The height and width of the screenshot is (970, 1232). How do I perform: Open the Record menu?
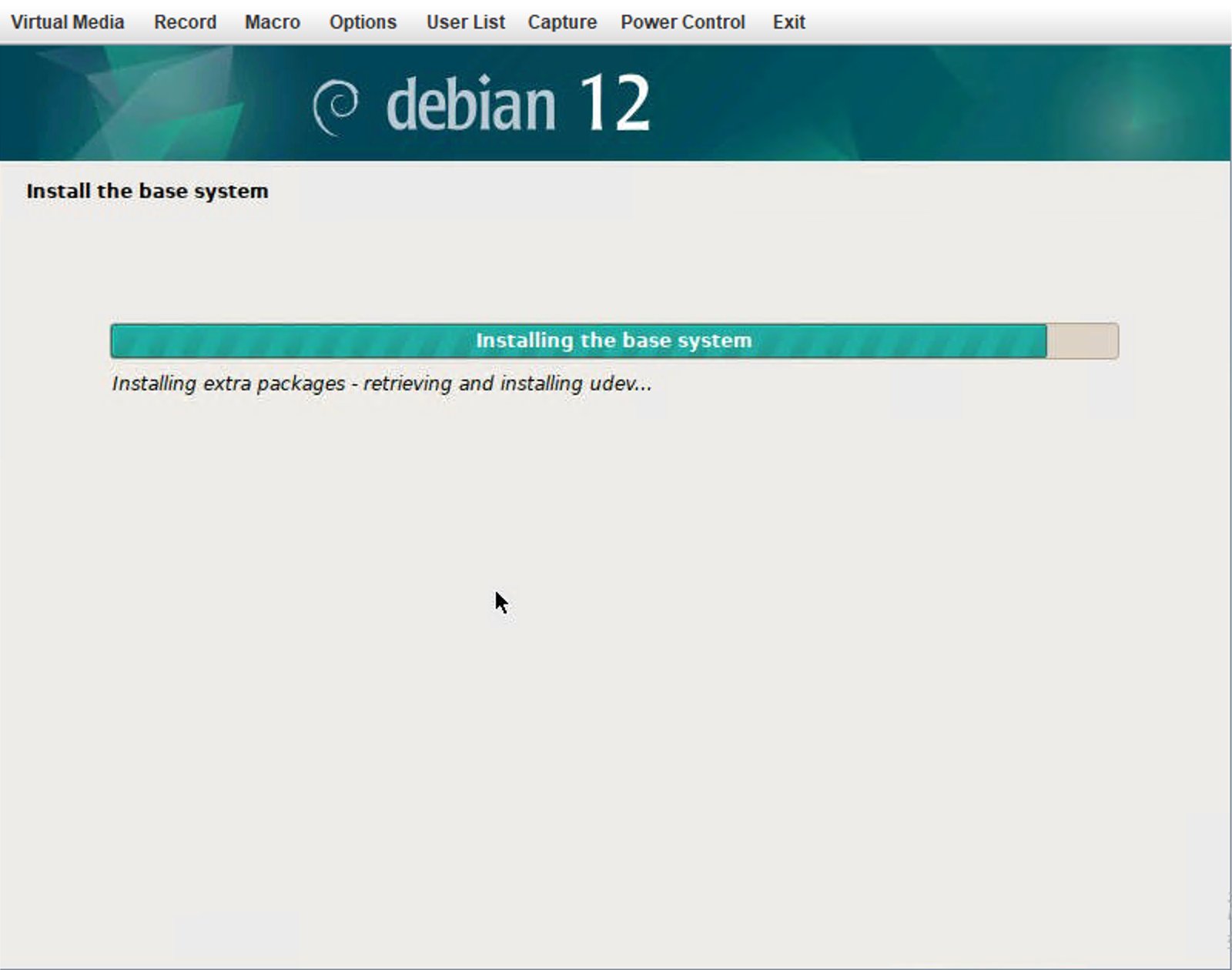(x=185, y=22)
